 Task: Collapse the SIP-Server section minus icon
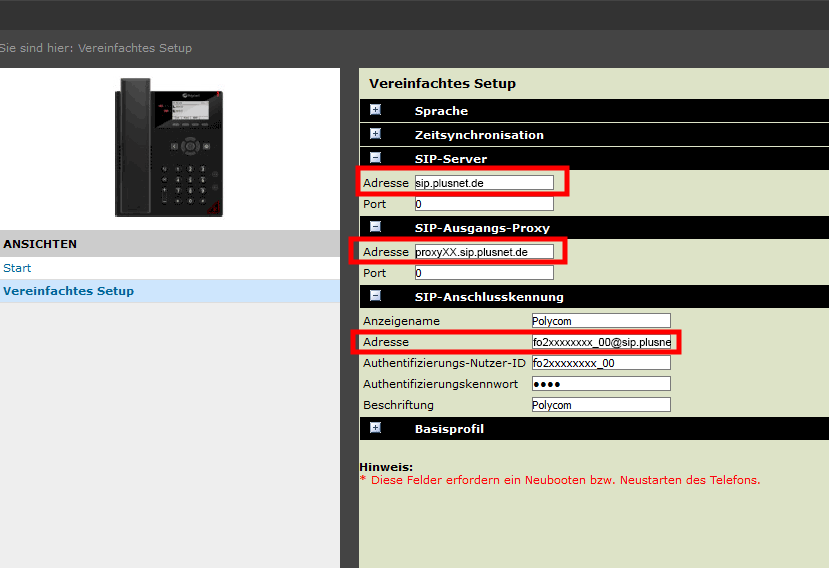pyautogui.click(x=375, y=158)
